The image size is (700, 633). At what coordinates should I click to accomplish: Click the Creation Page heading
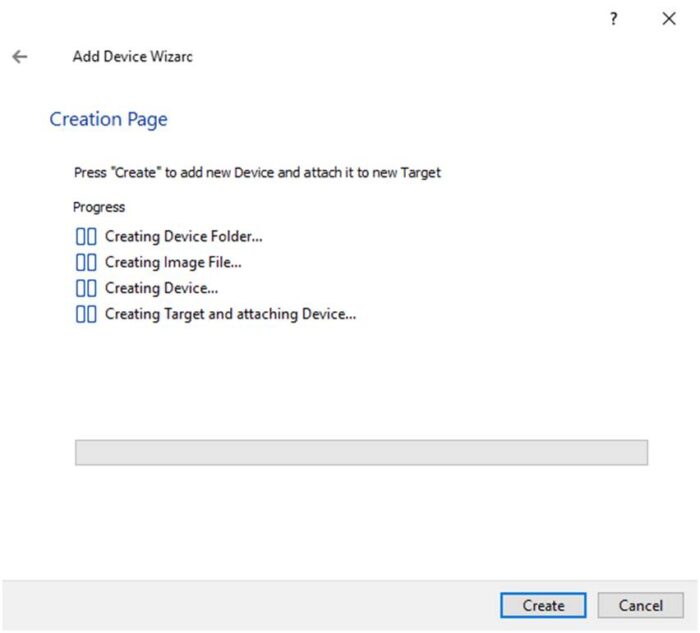pos(108,120)
